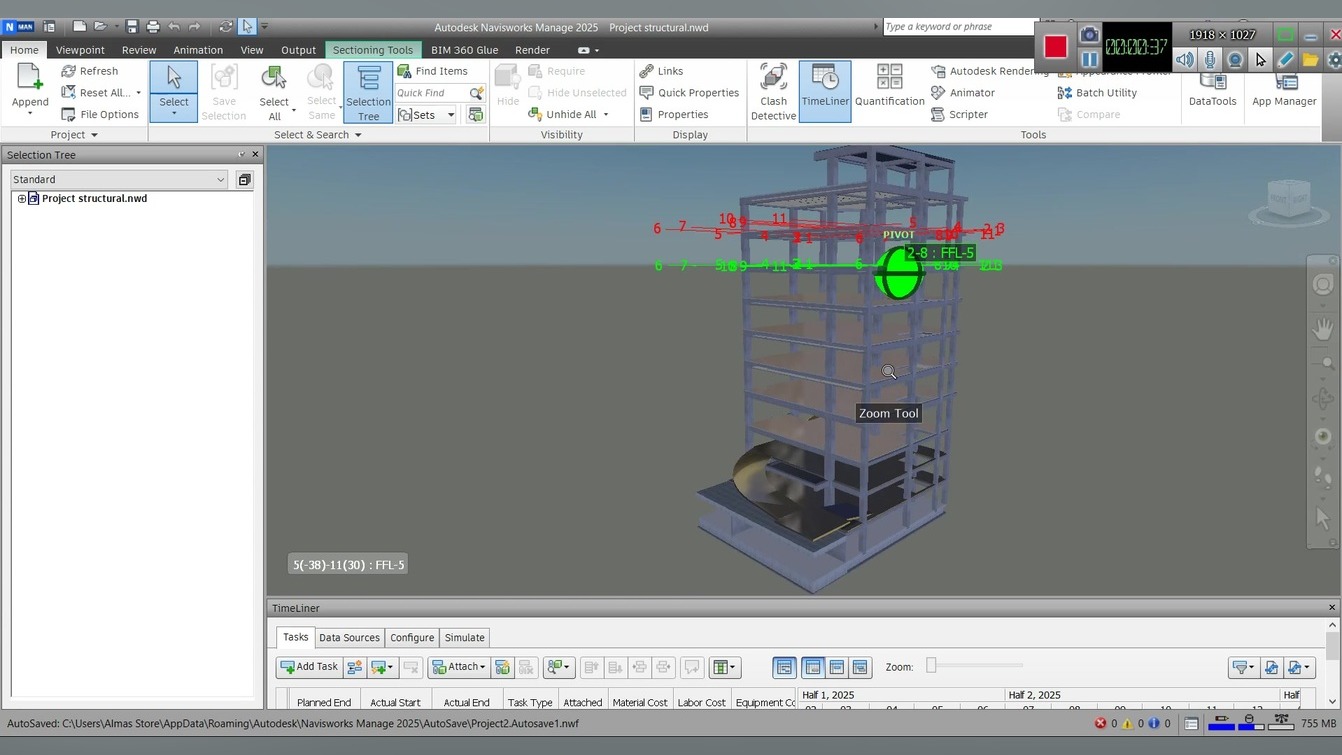Open the Sets dropdown in Select & Search

tap(450, 114)
